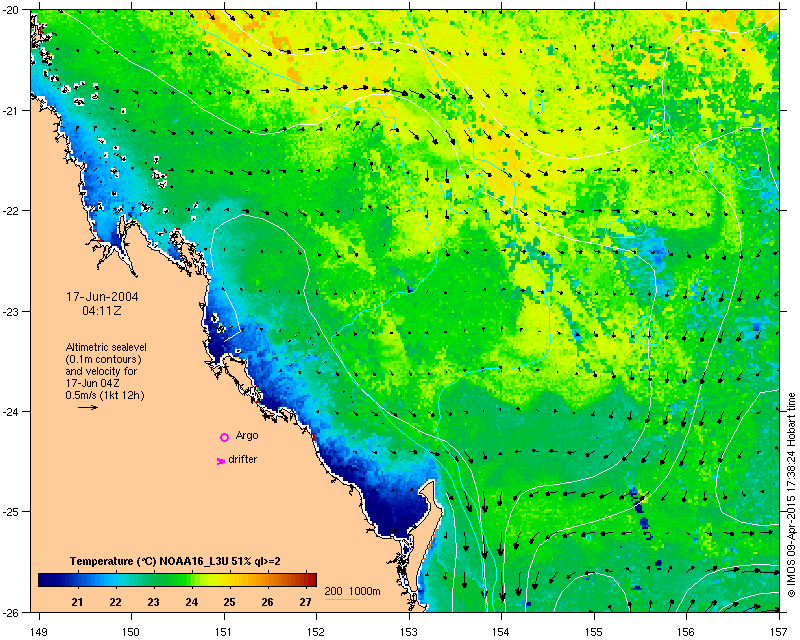Click the '27' colorbar tick label
Image resolution: width=800 pixels, height=640 pixels.
(305, 602)
